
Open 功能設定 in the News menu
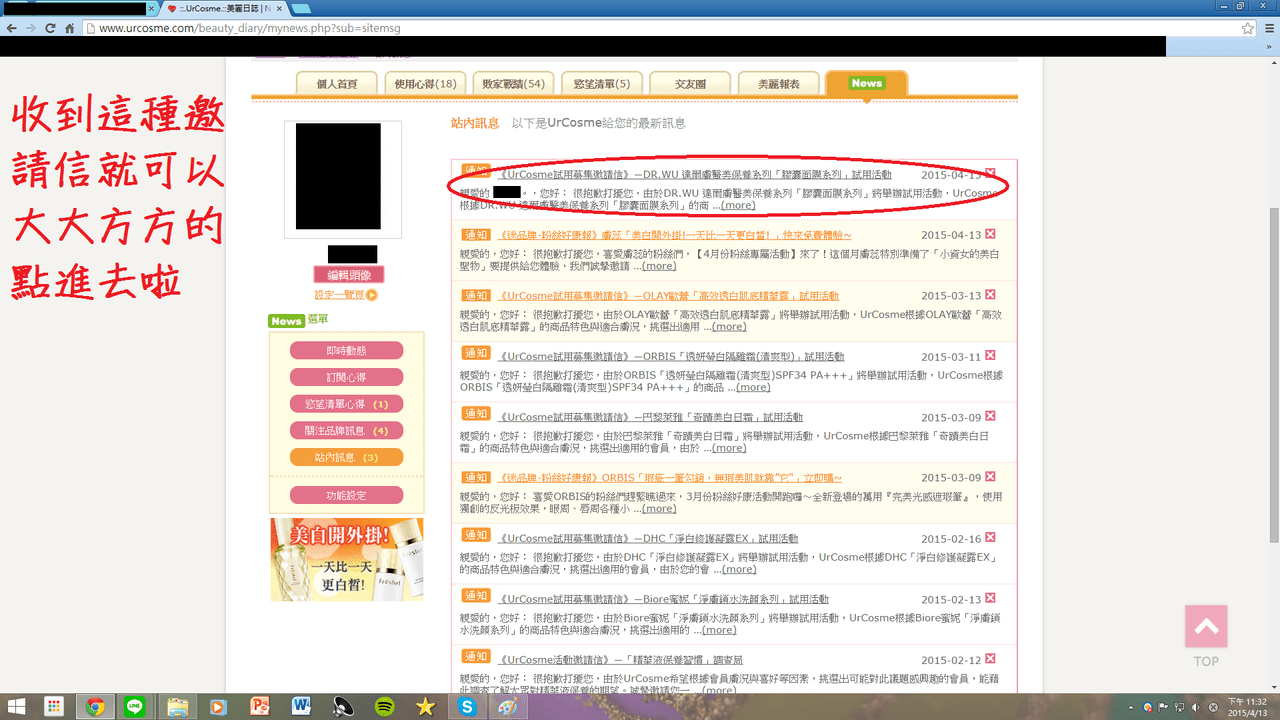tap(346, 495)
